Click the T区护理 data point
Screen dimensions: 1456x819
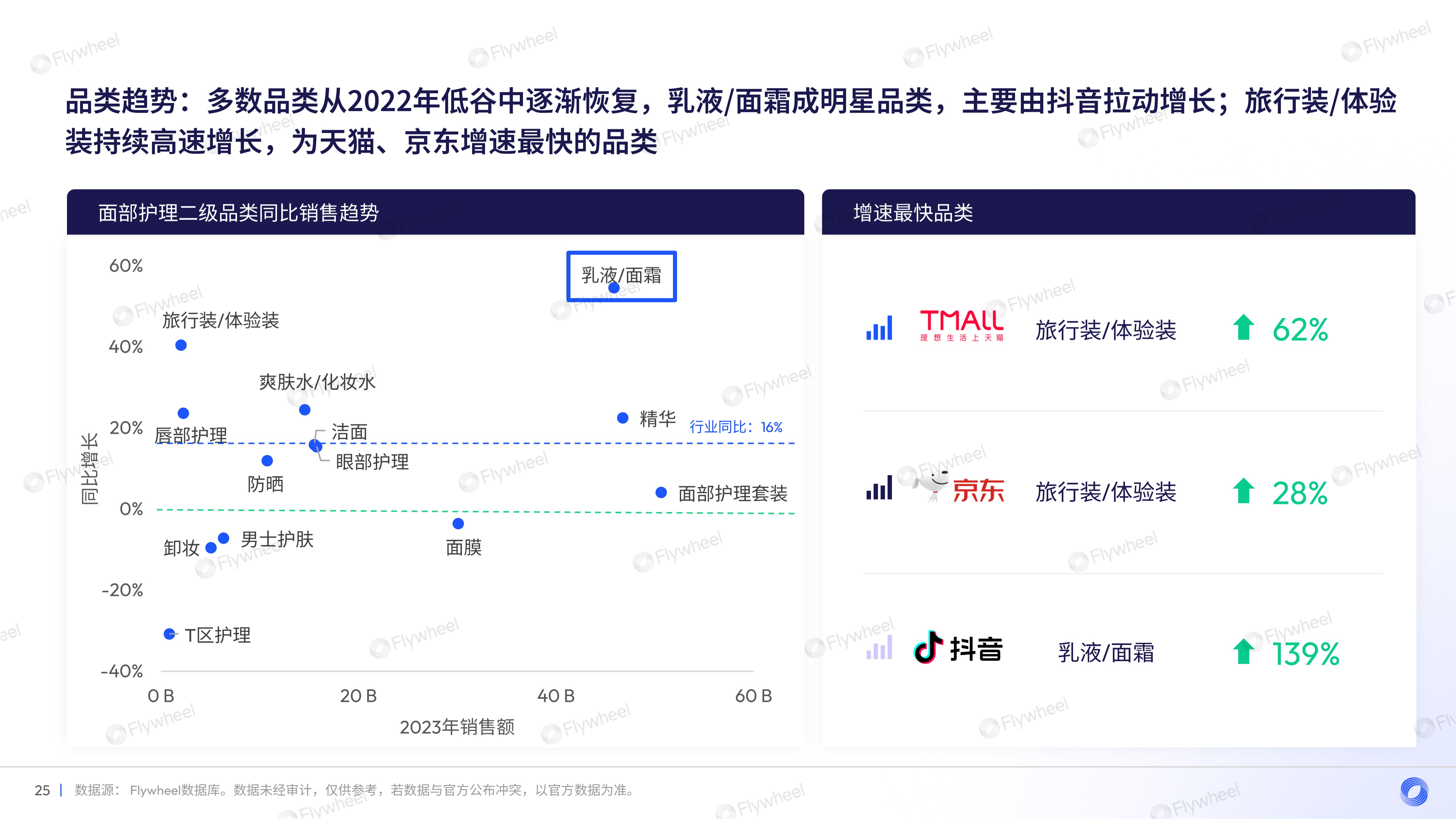(x=169, y=633)
